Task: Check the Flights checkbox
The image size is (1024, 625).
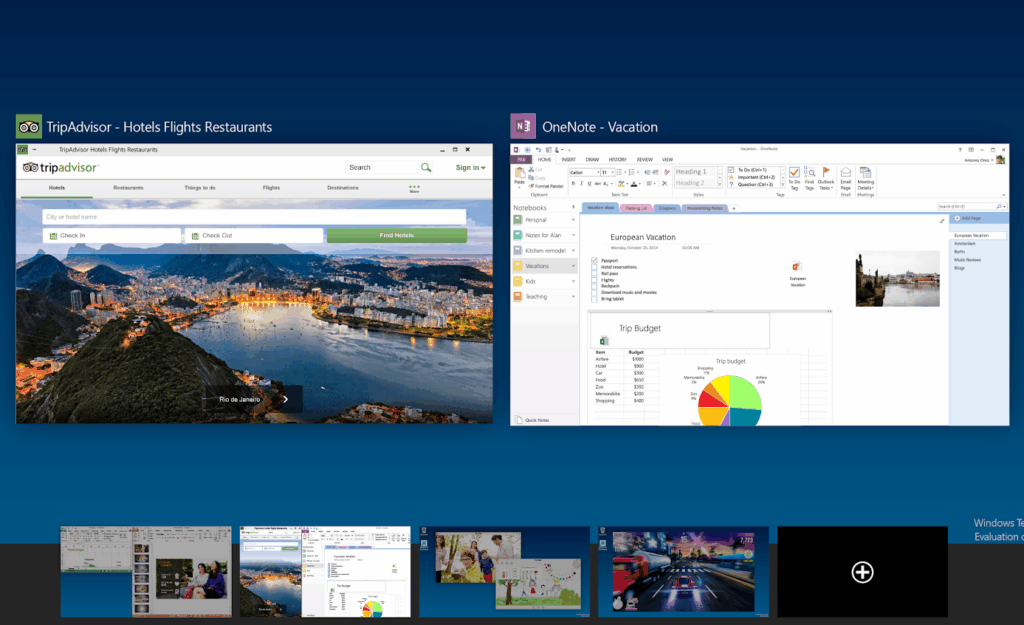Action: pos(594,280)
